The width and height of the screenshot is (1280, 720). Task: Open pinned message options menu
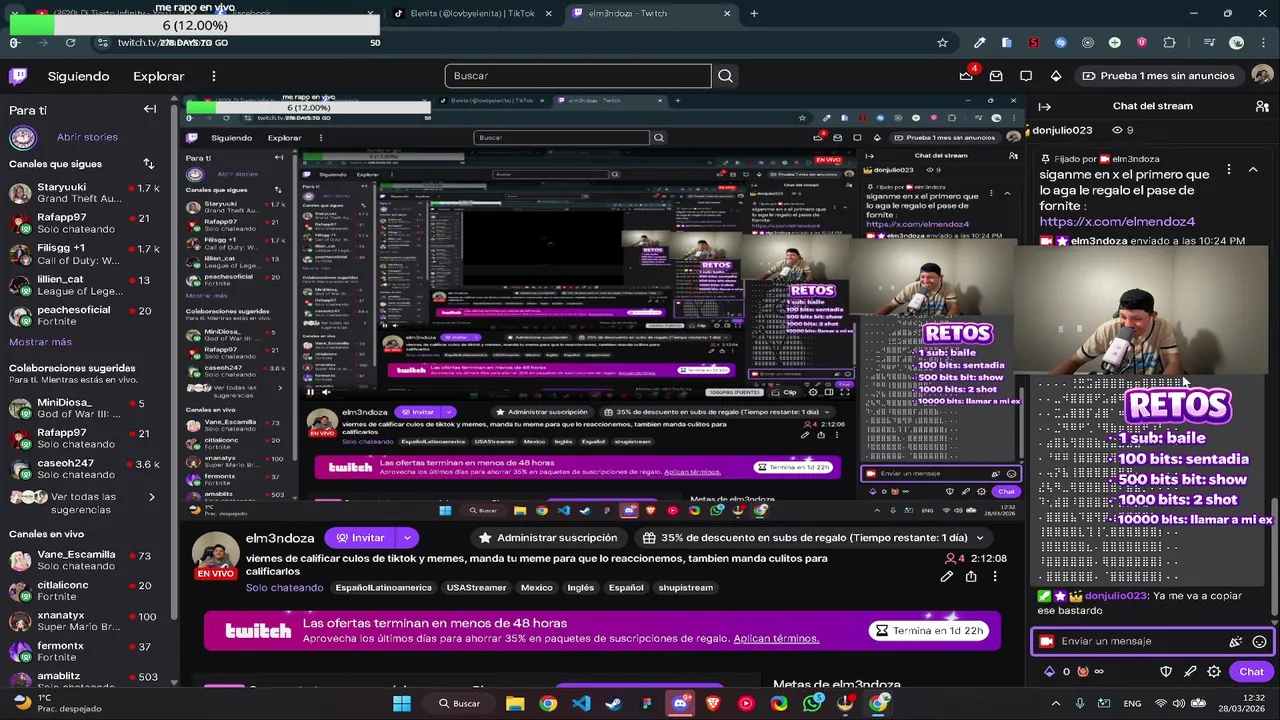(1229, 169)
